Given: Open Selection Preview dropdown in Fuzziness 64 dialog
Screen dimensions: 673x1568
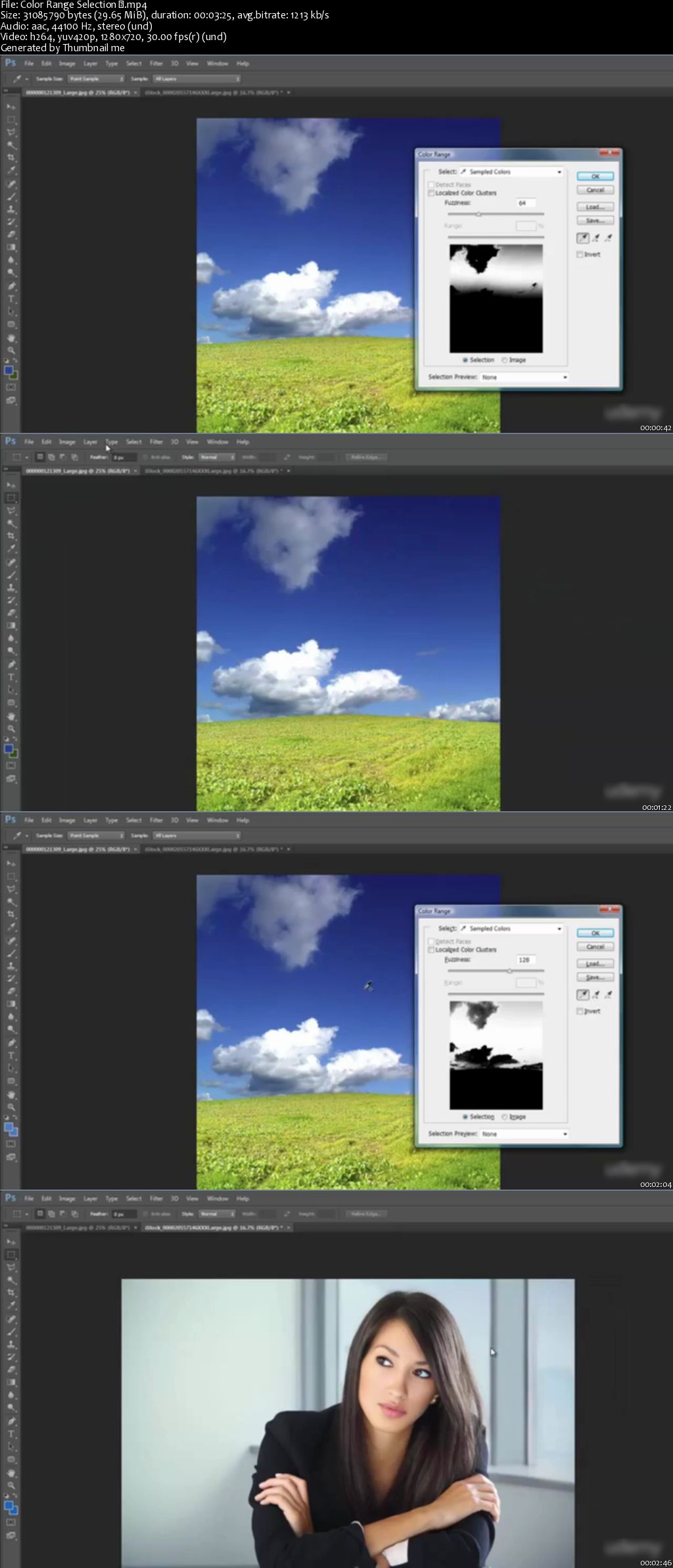Looking at the screenshot, I should [524, 377].
